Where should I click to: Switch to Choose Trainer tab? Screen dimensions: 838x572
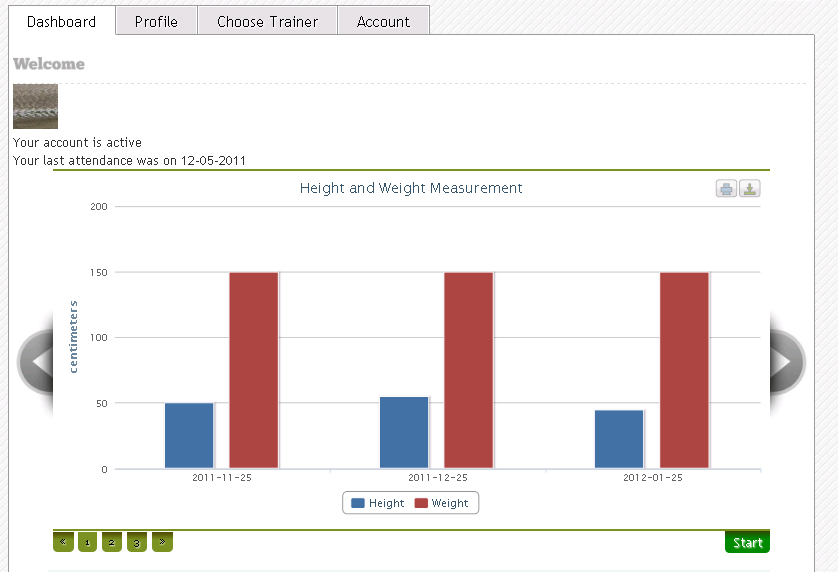267,21
